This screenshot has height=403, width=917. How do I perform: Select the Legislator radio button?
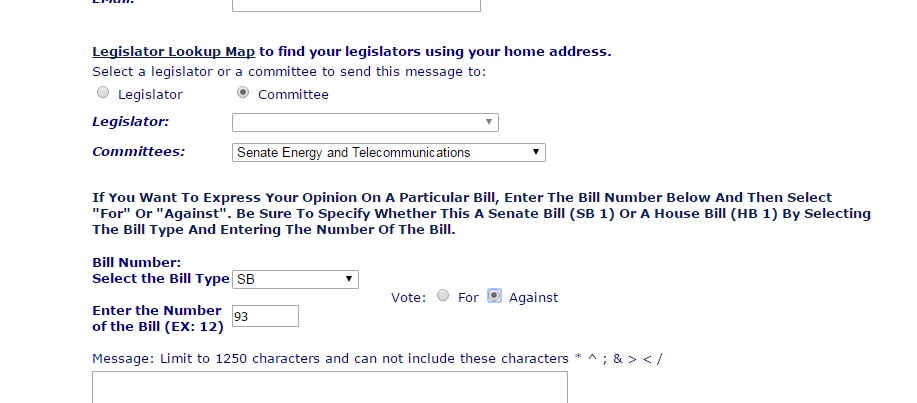coord(103,94)
